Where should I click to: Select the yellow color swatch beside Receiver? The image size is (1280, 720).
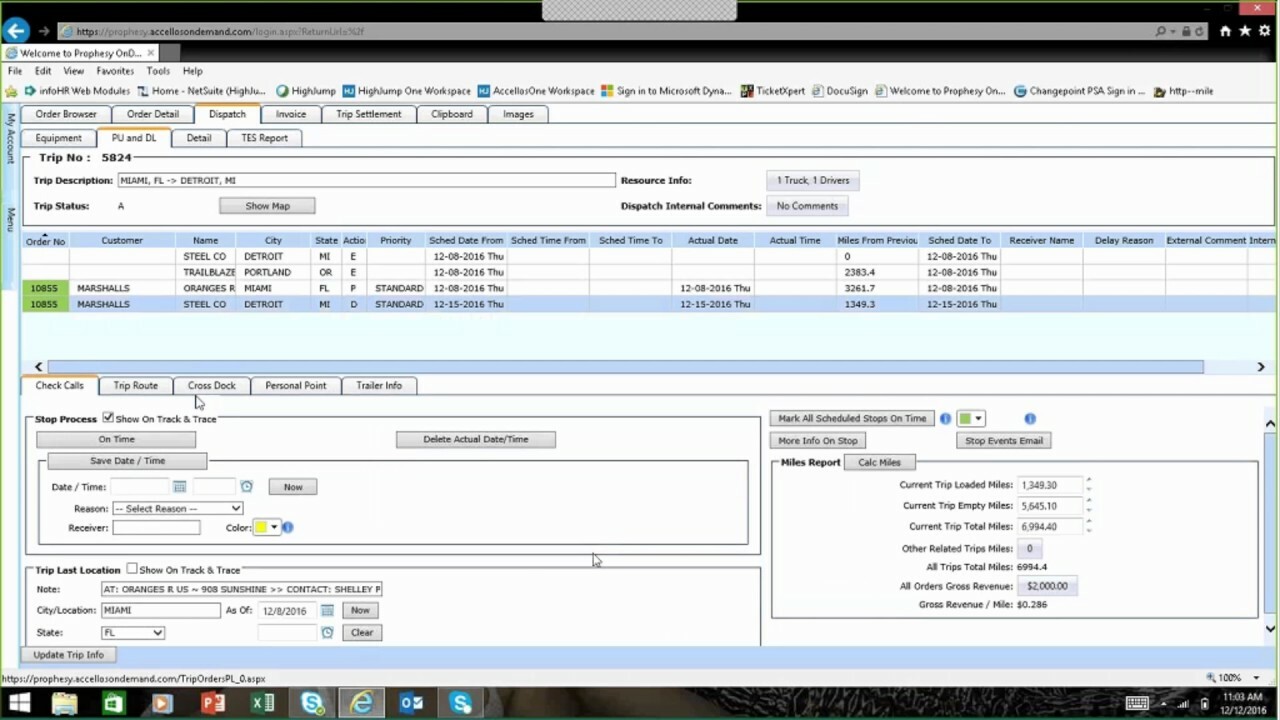click(x=262, y=527)
